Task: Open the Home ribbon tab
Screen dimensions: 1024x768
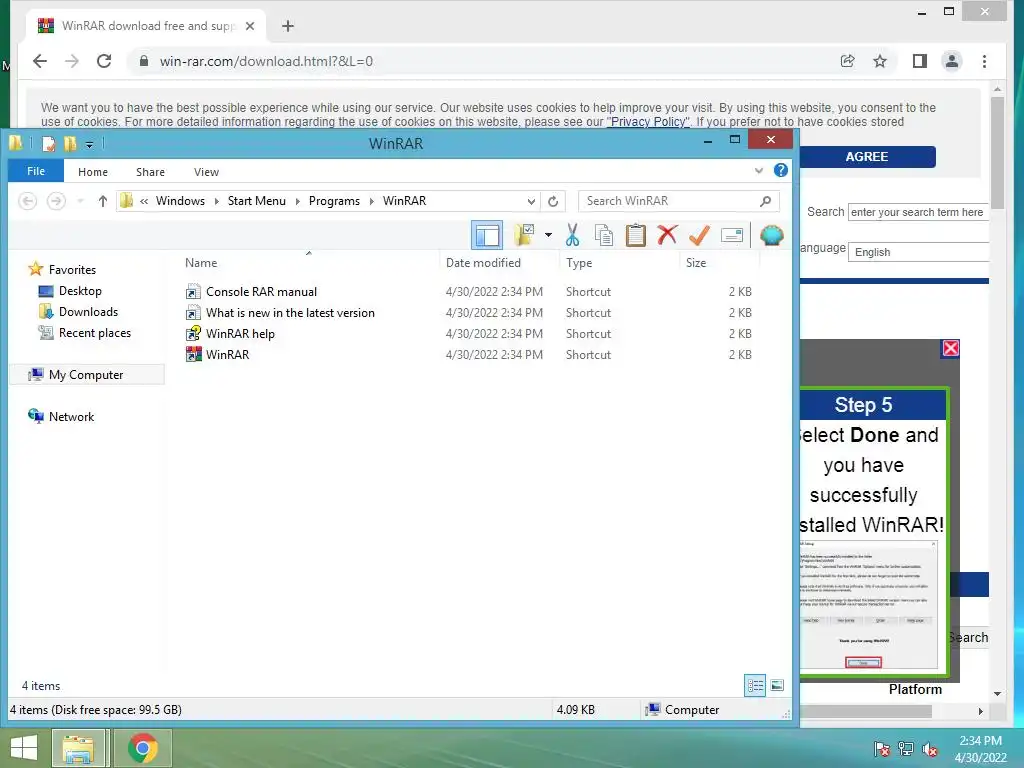Action: (x=93, y=172)
